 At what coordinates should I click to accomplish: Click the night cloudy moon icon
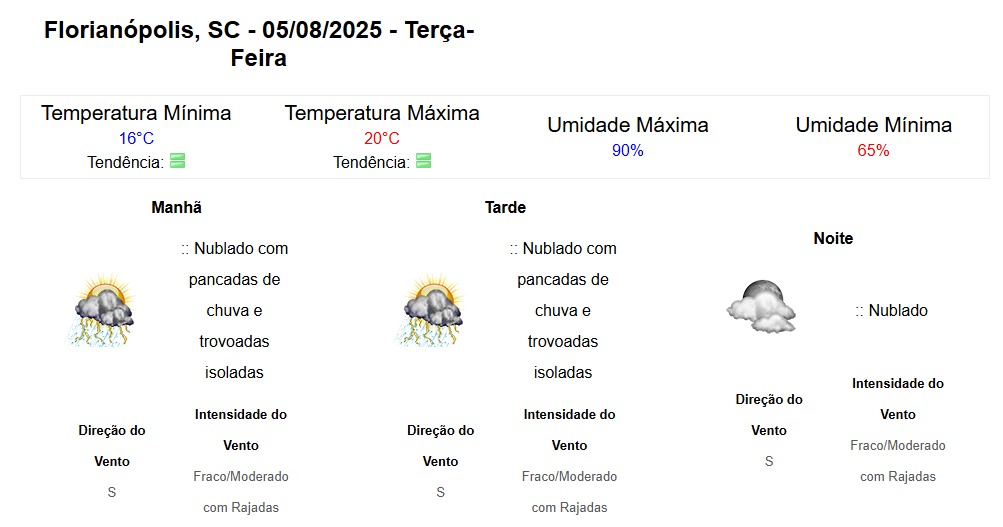(761, 306)
